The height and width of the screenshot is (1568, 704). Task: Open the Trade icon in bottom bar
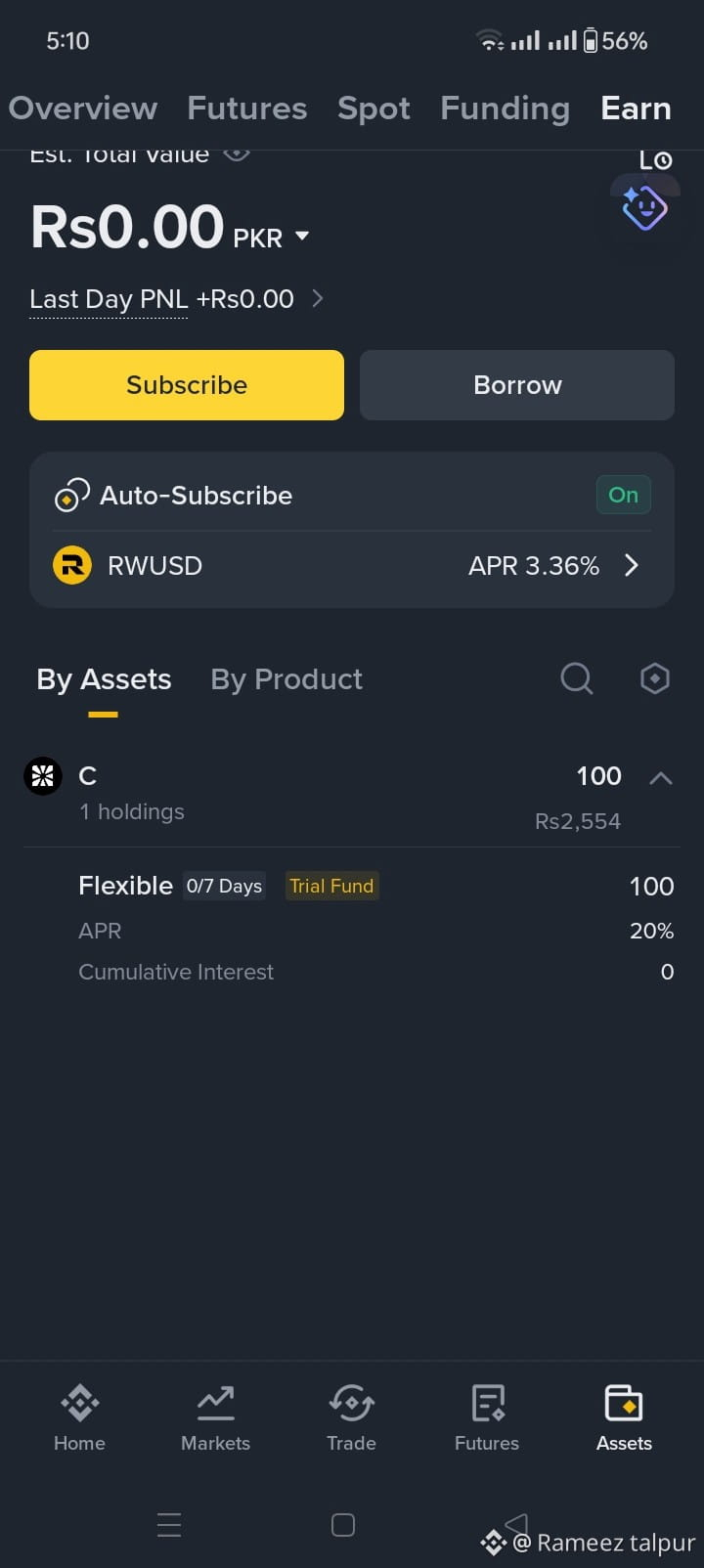351,1417
